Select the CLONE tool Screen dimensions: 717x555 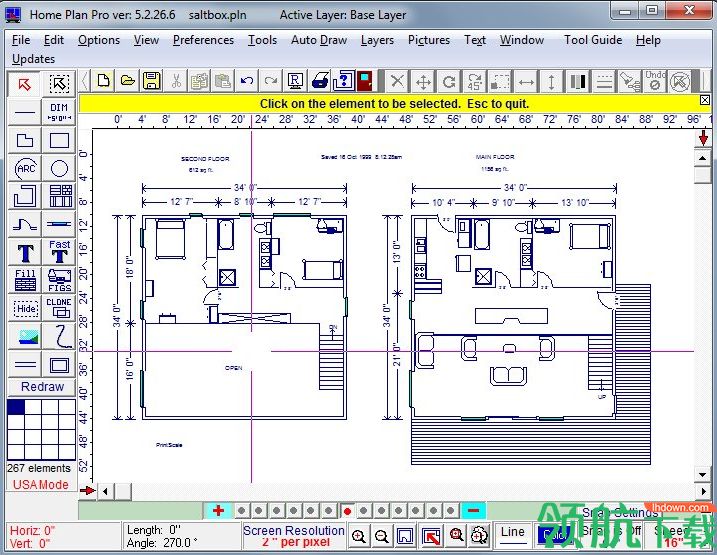(59, 309)
